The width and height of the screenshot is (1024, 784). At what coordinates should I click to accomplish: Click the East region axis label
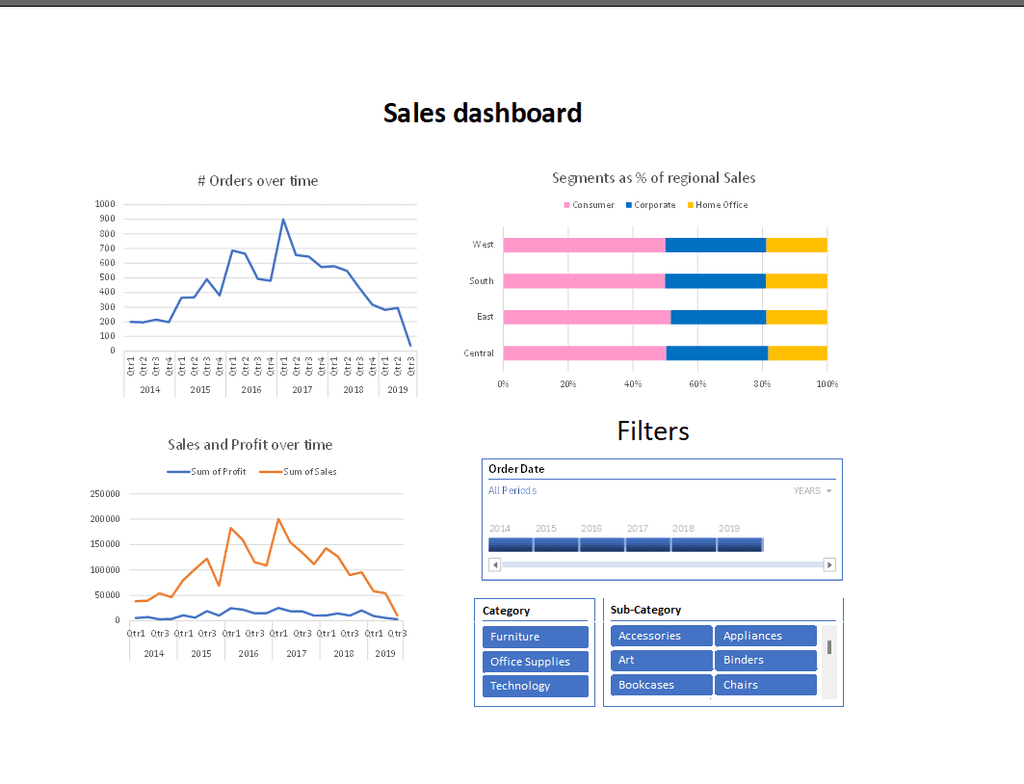[x=485, y=317]
